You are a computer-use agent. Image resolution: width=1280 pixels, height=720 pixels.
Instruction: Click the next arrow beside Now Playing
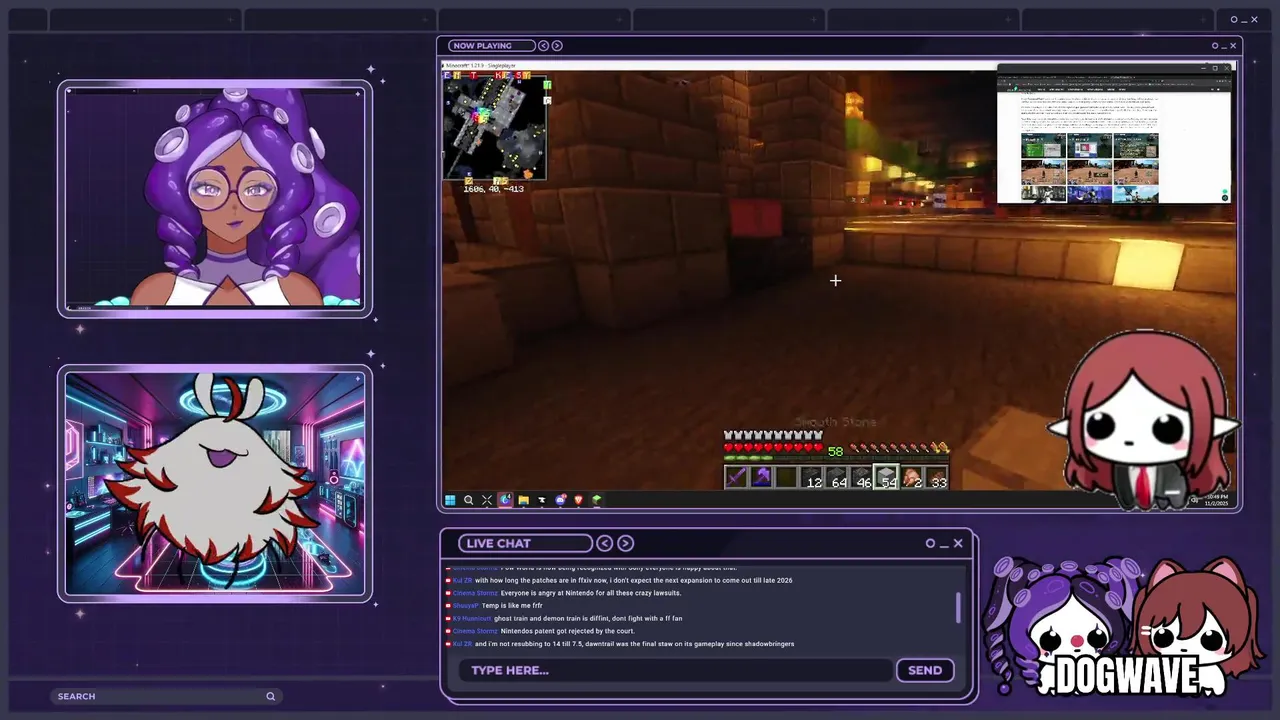click(x=557, y=45)
